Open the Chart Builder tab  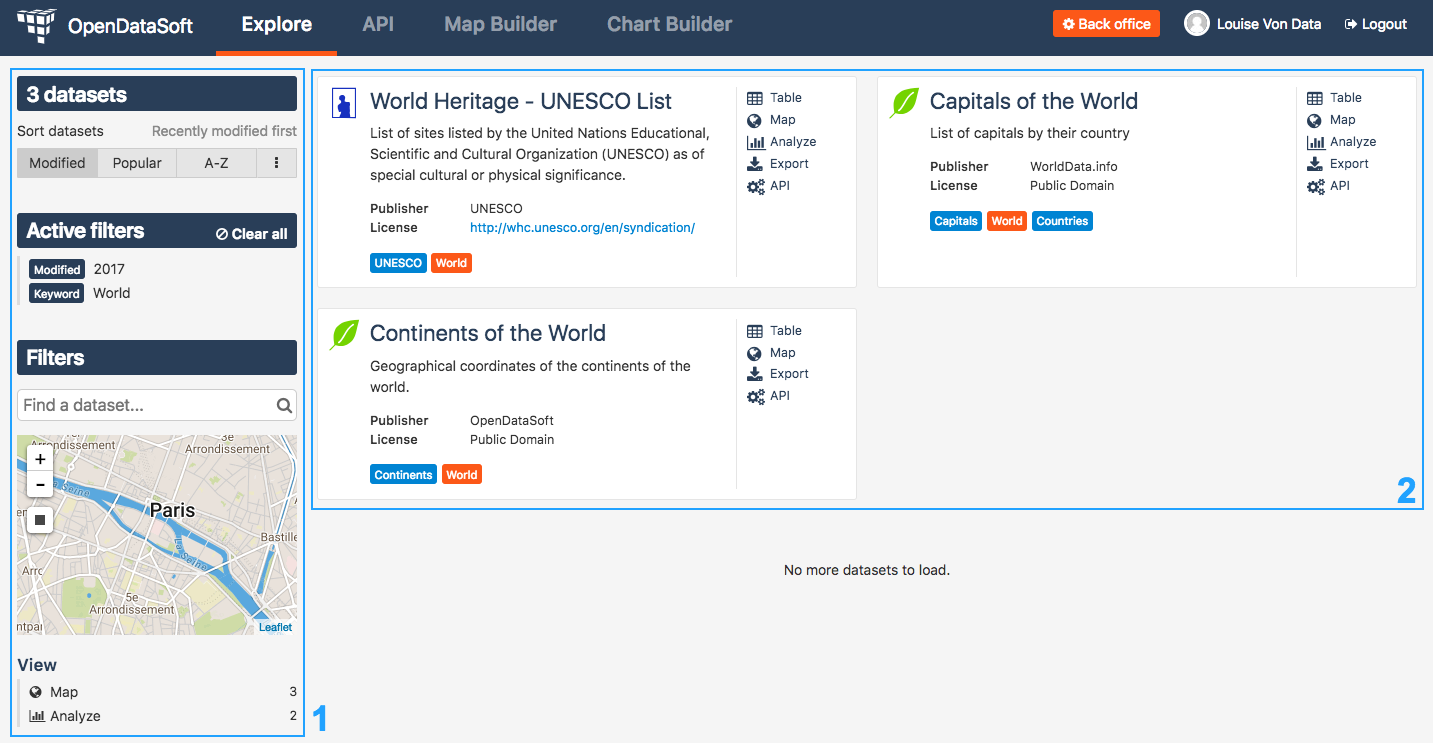(x=669, y=25)
